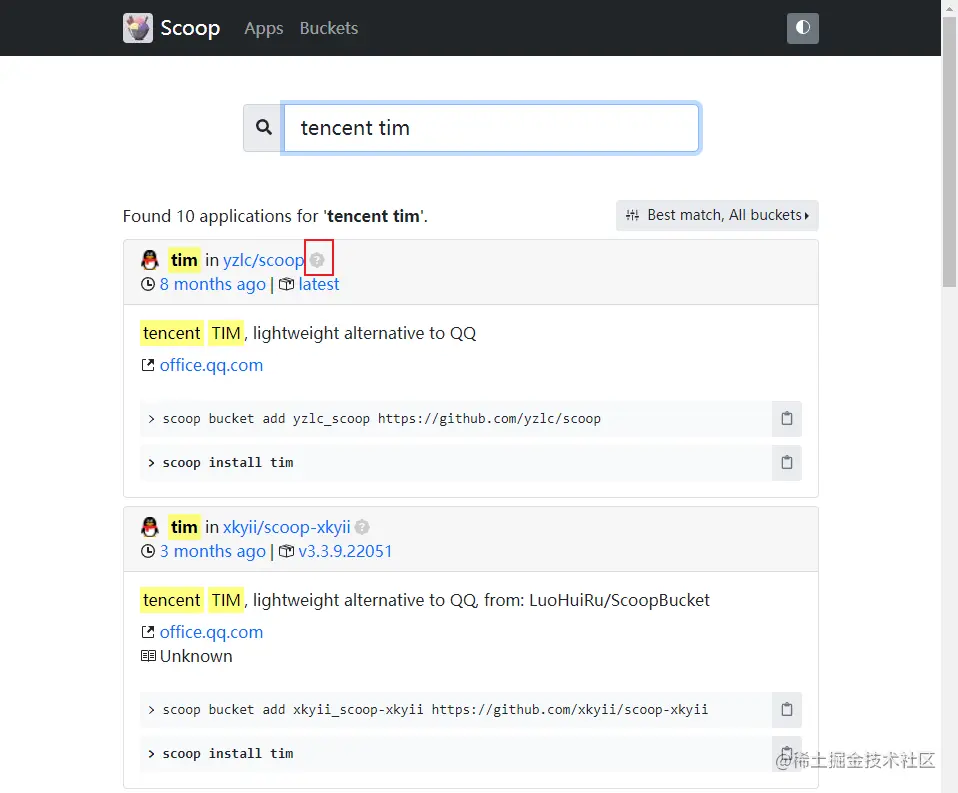Focus the 'tencent tim' search field

pos(491,128)
